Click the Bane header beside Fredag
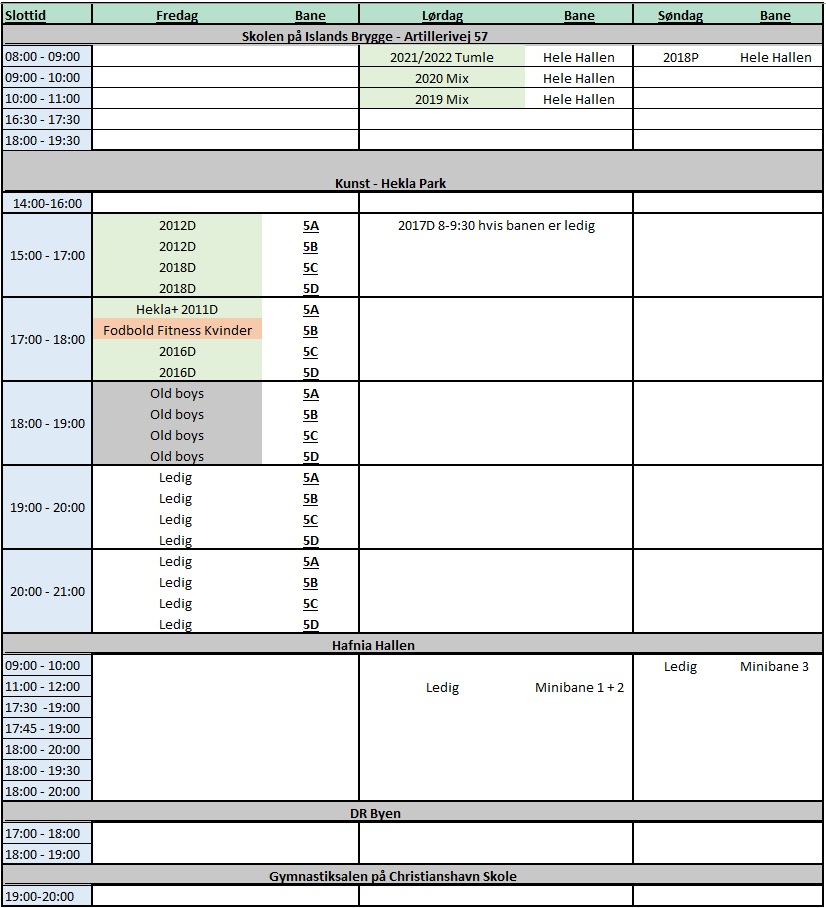Viewport: 826px width, 908px height. click(x=310, y=16)
